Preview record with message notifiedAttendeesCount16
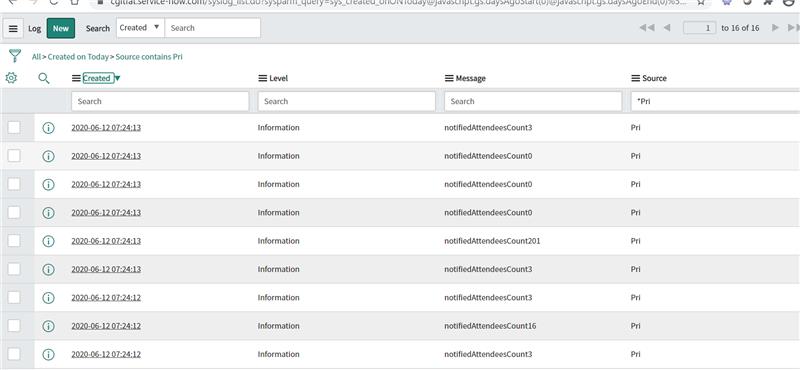Viewport: 800px width, 370px height. [48, 326]
